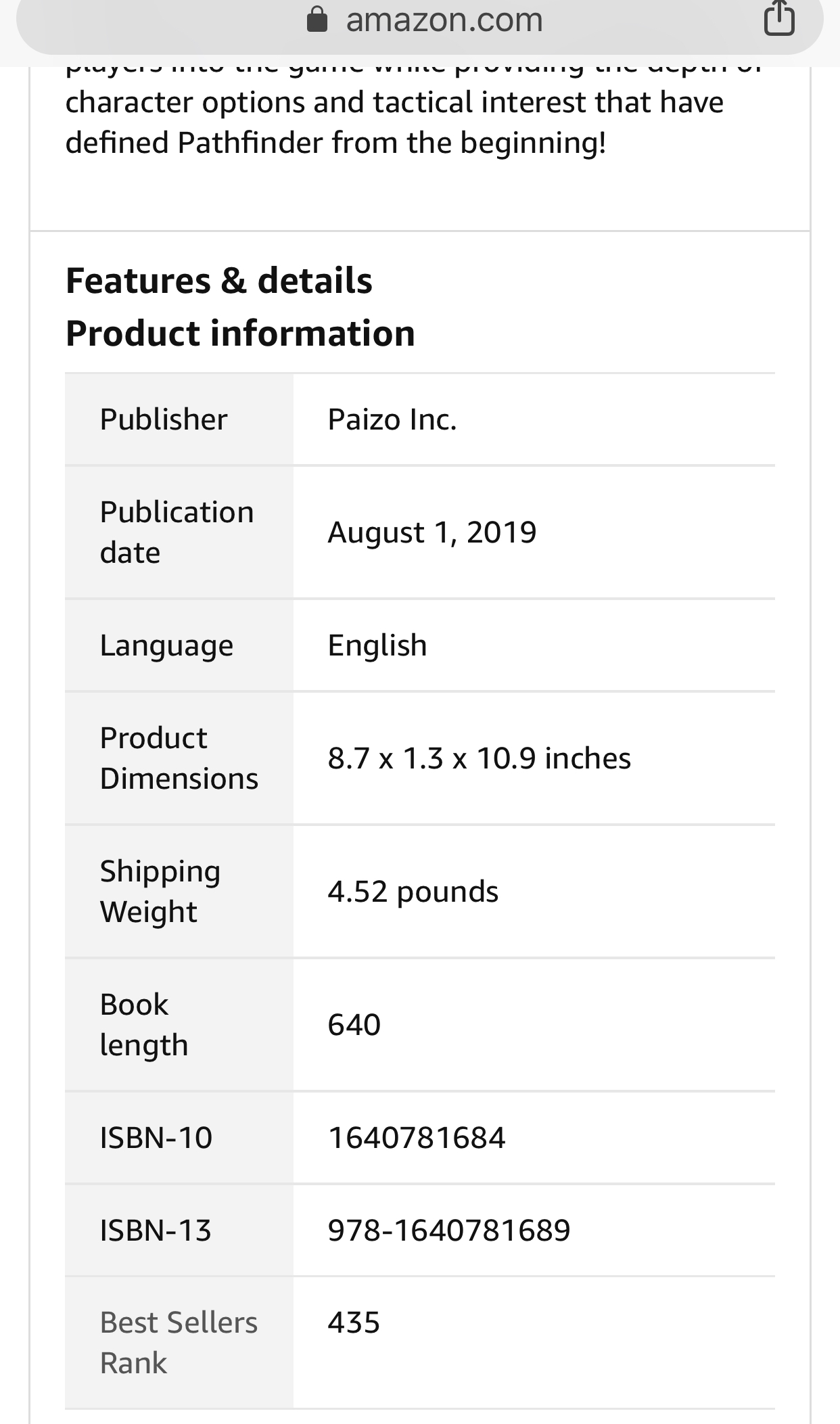Tap the share icon in the browser bar
The image size is (840, 1424).
pyautogui.click(x=778, y=19)
